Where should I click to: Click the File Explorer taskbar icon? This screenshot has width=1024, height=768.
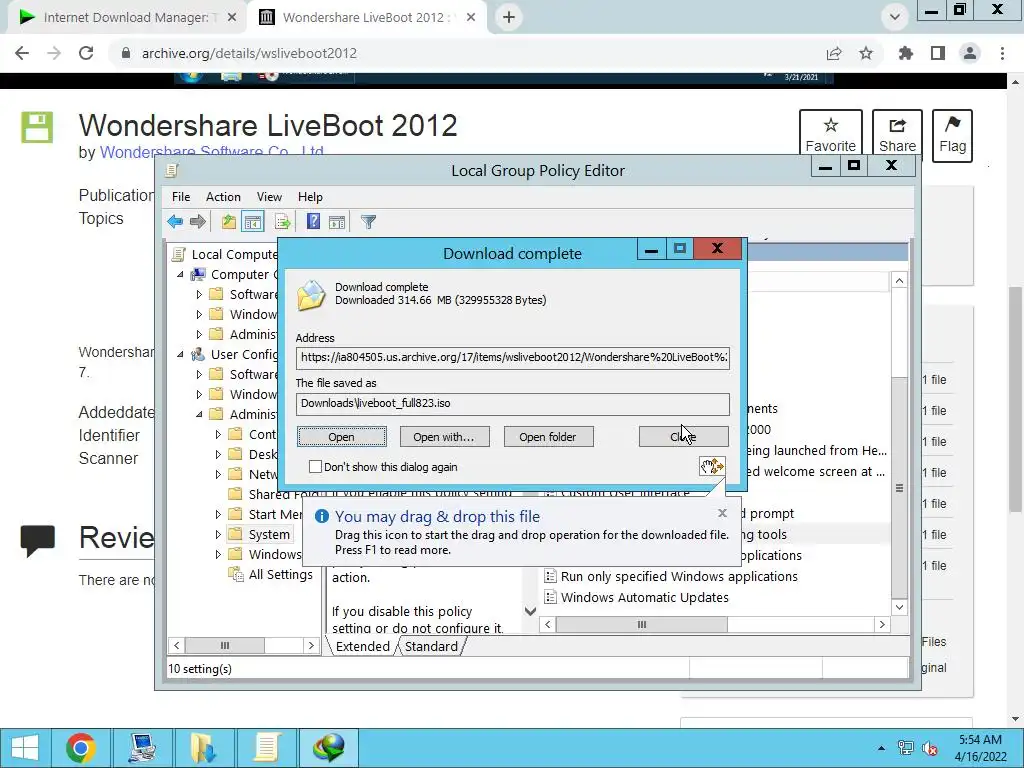[x=204, y=748]
